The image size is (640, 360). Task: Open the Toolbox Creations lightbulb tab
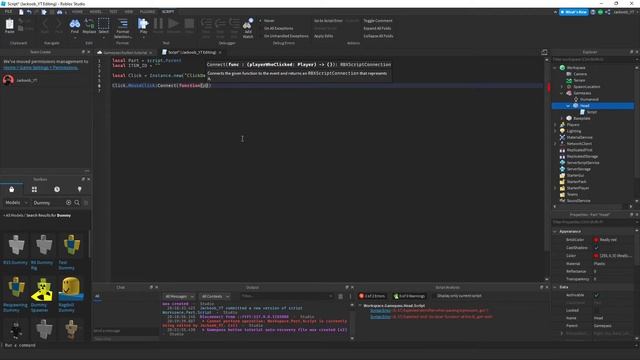pos(79,189)
